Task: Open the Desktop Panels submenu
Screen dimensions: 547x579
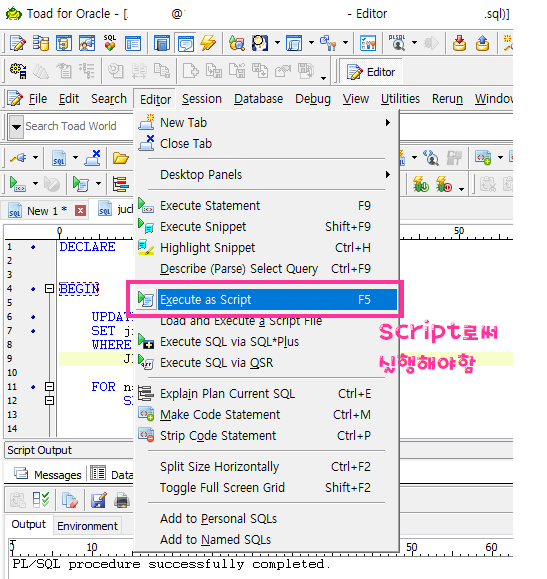Action: pos(266,174)
